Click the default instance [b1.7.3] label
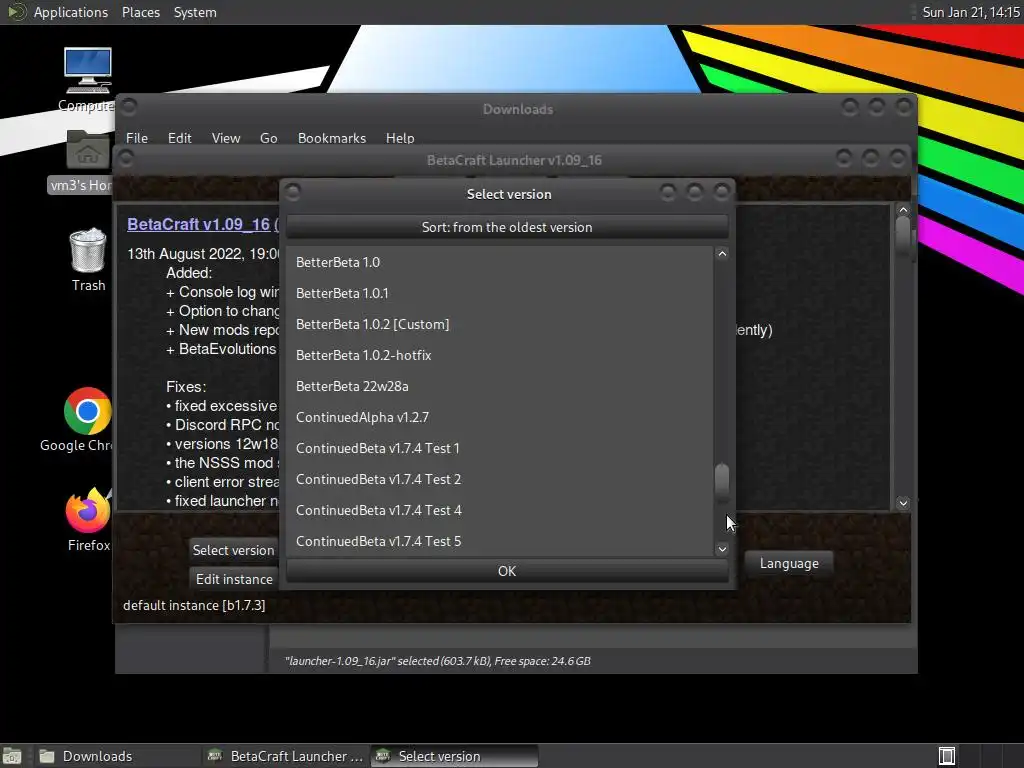The height and width of the screenshot is (768, 1024). click(x=194, y=605)
